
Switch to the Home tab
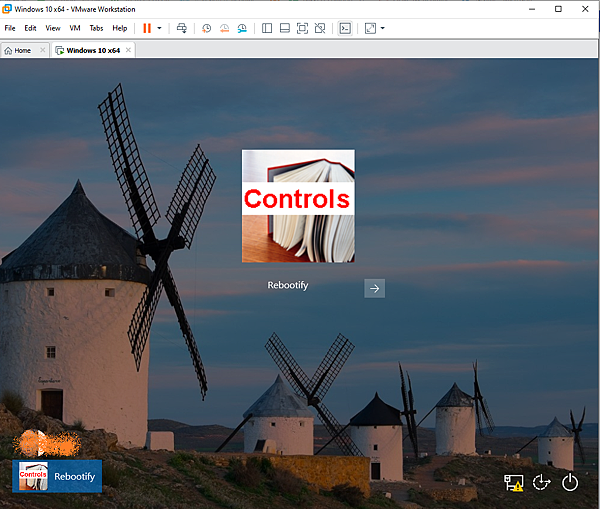[x=24, y=50]
